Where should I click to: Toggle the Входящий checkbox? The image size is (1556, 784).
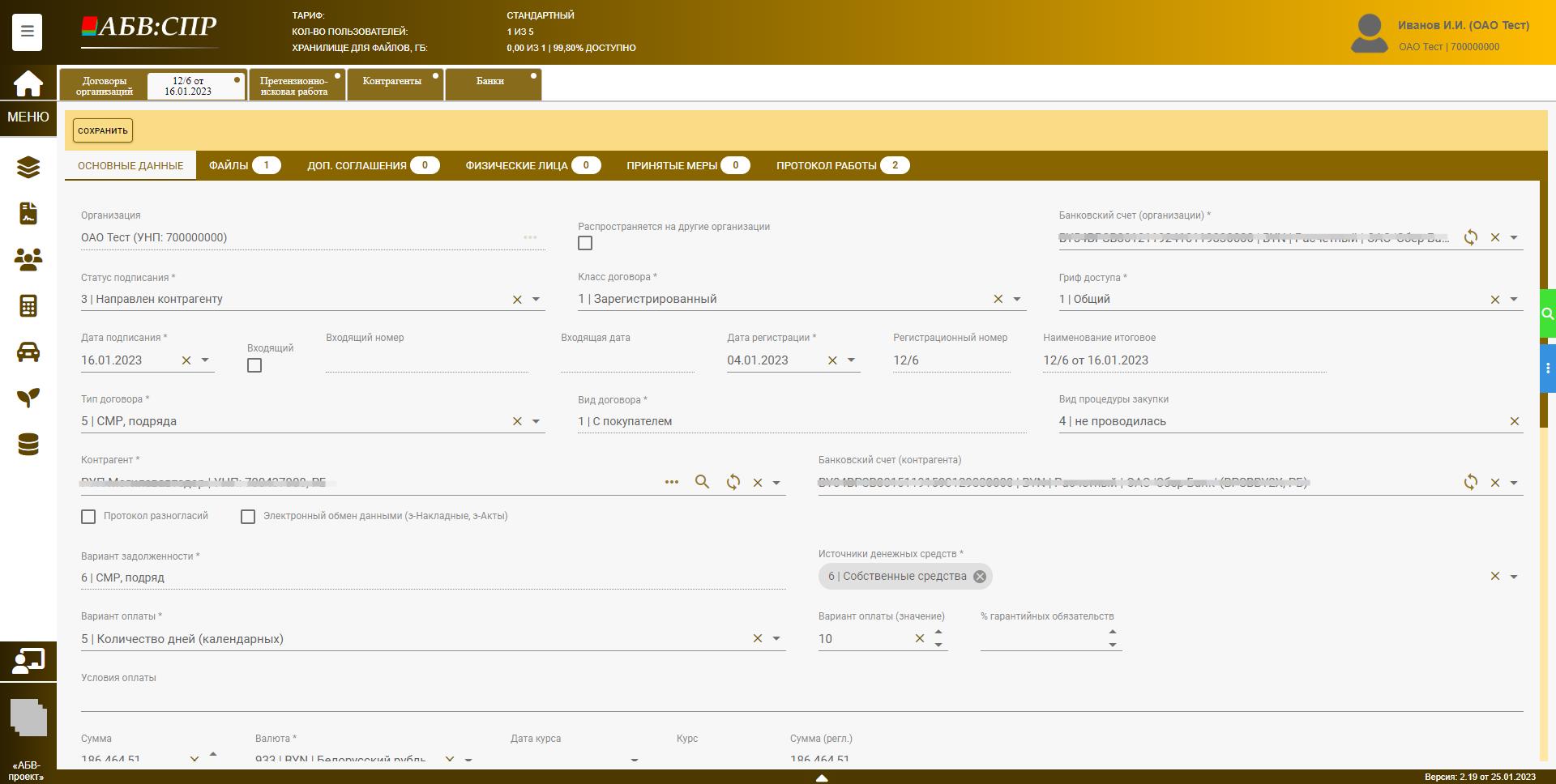click(254, 365)
